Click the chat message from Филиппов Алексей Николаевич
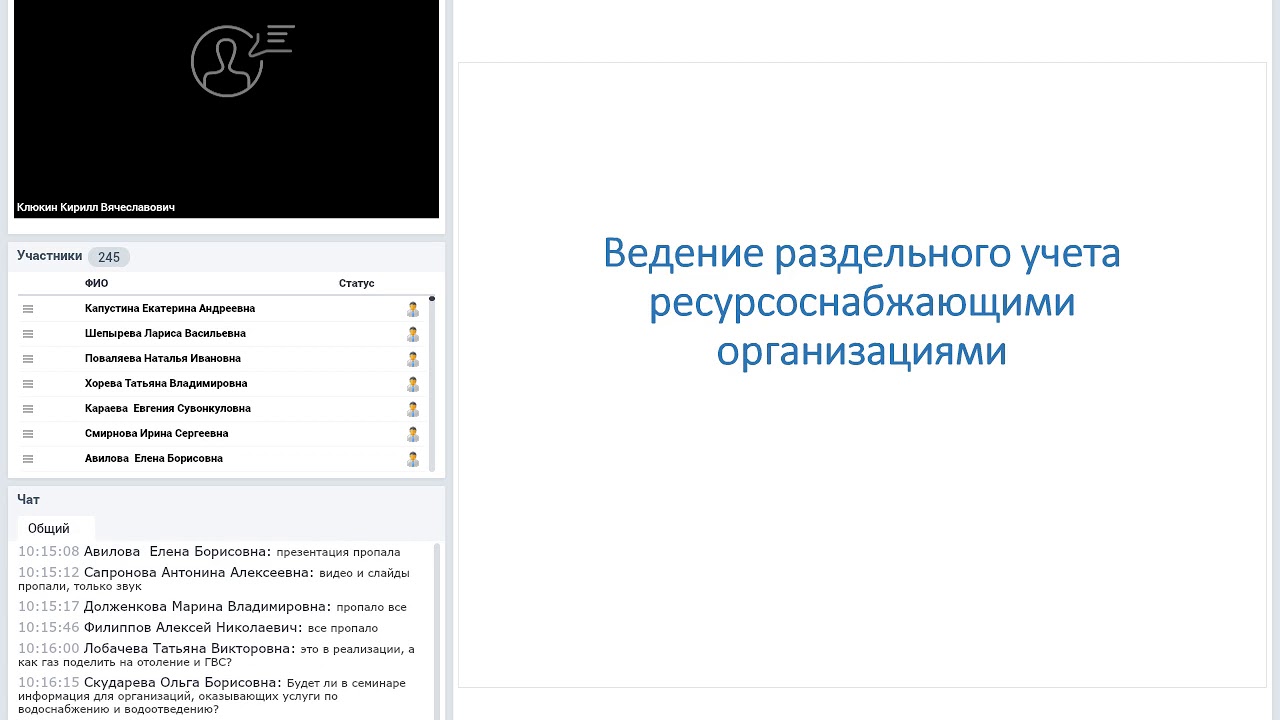Viewport: 1280px width, 720px height. (198, 628)
